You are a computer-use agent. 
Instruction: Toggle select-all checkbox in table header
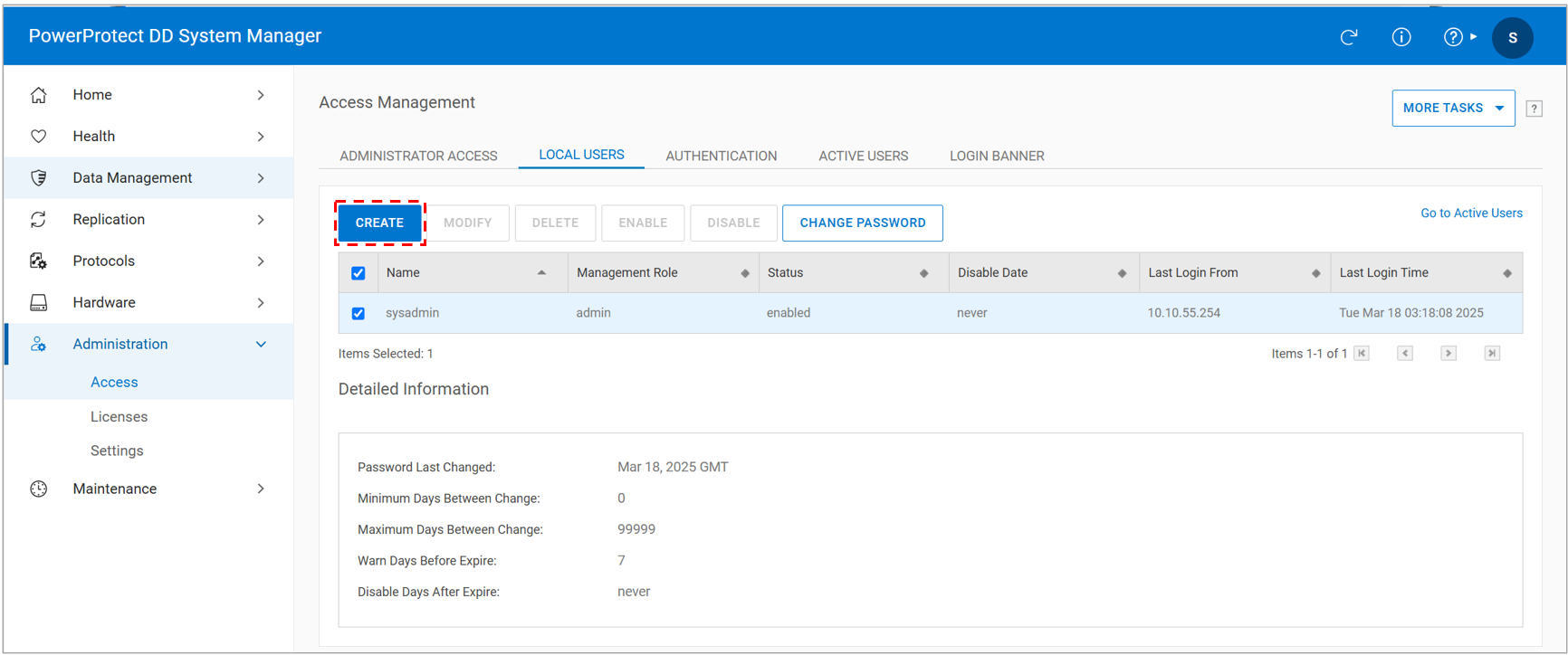(359, 273)
